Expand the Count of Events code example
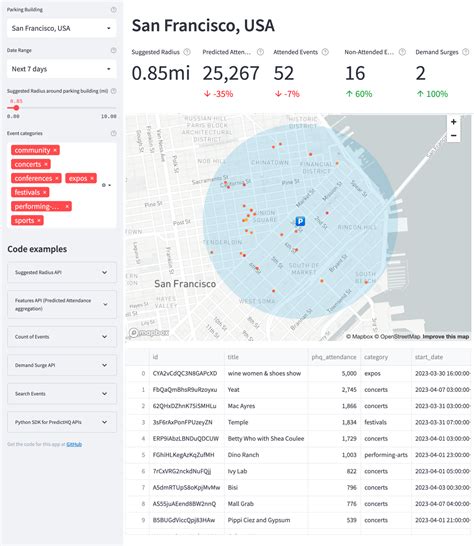474x546 pixels. click(x=62, y=337)
